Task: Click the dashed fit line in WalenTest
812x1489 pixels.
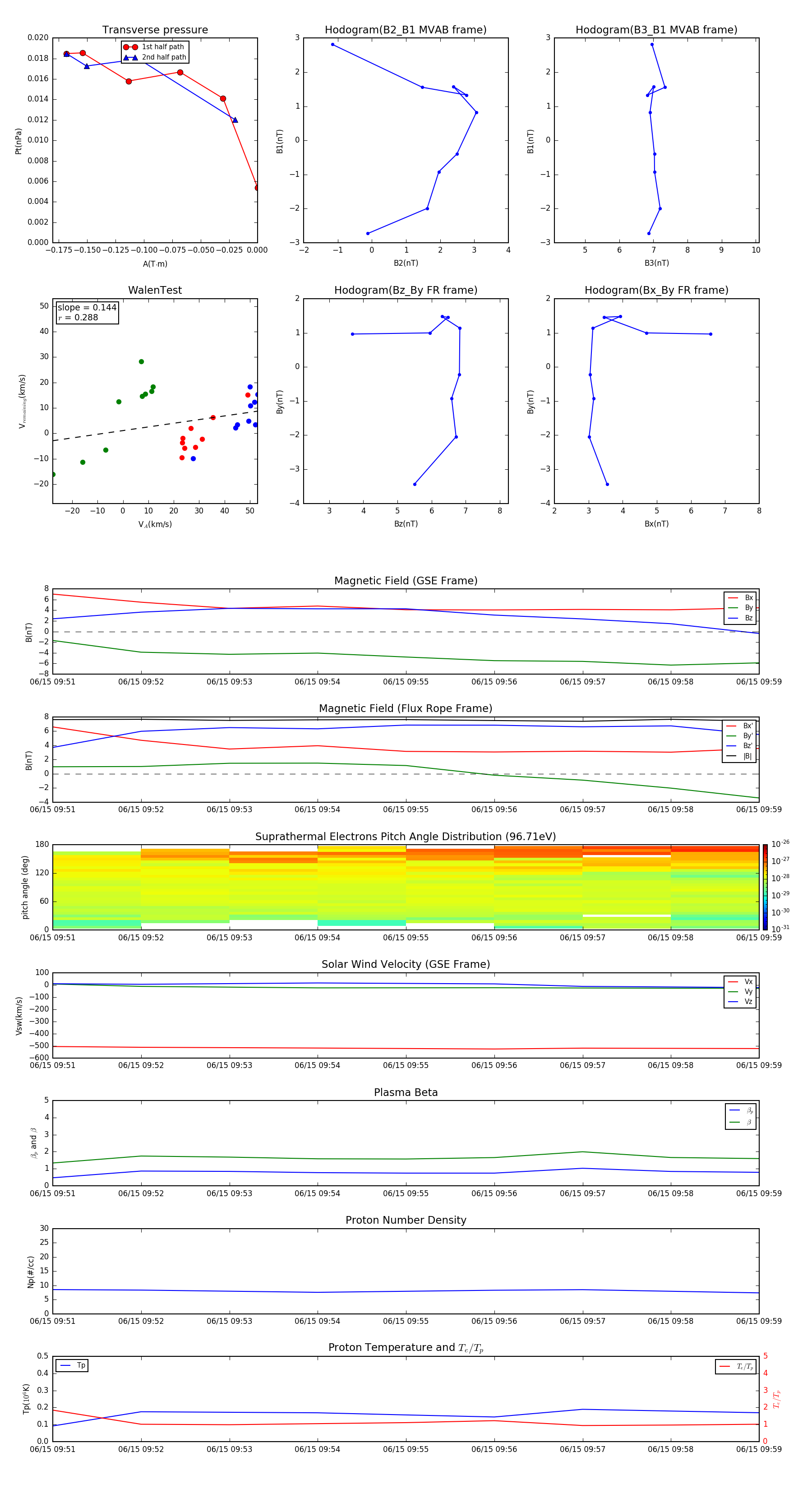Action: tap(155, 426)
